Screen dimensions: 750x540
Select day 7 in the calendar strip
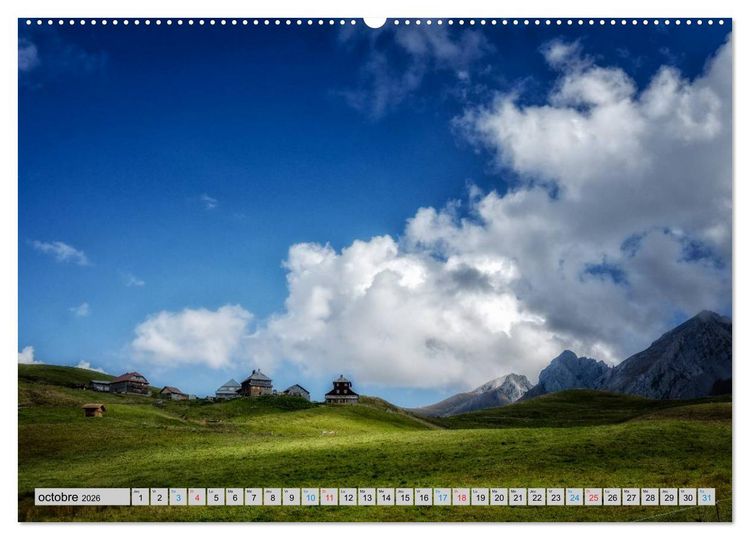point(254,497)
